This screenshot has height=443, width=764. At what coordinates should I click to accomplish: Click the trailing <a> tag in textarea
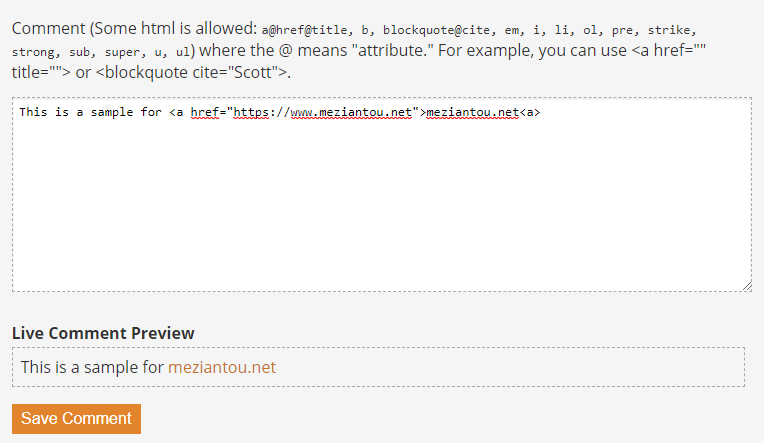[x=530, y=113]
